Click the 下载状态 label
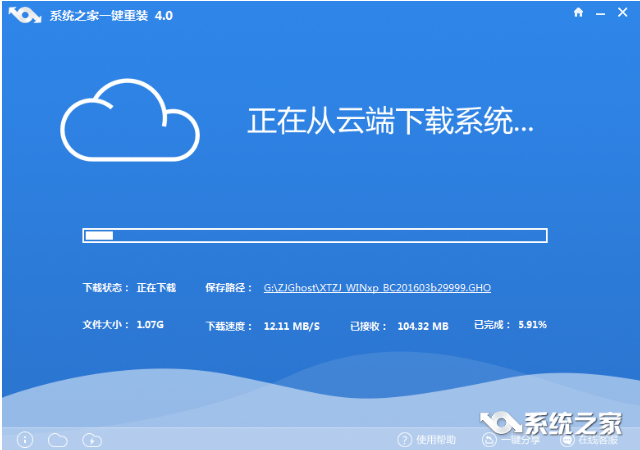Screen dimensions: 640x450 (106, 288)
